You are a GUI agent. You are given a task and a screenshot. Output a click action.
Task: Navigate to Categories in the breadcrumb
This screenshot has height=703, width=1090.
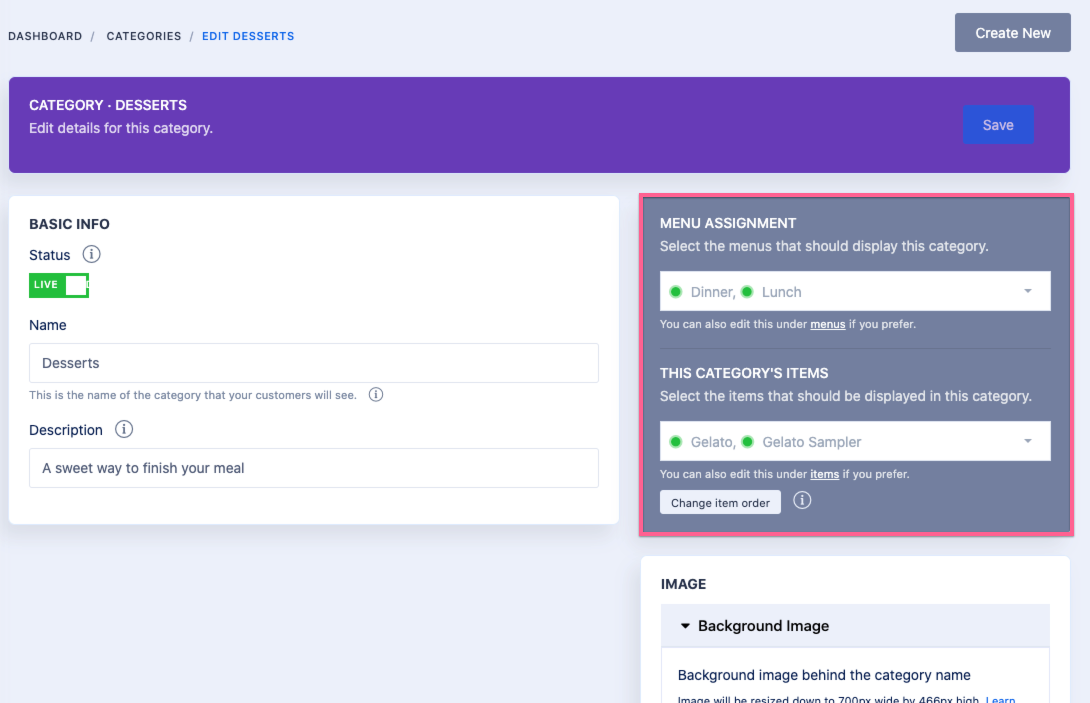(x=144, y=36)
